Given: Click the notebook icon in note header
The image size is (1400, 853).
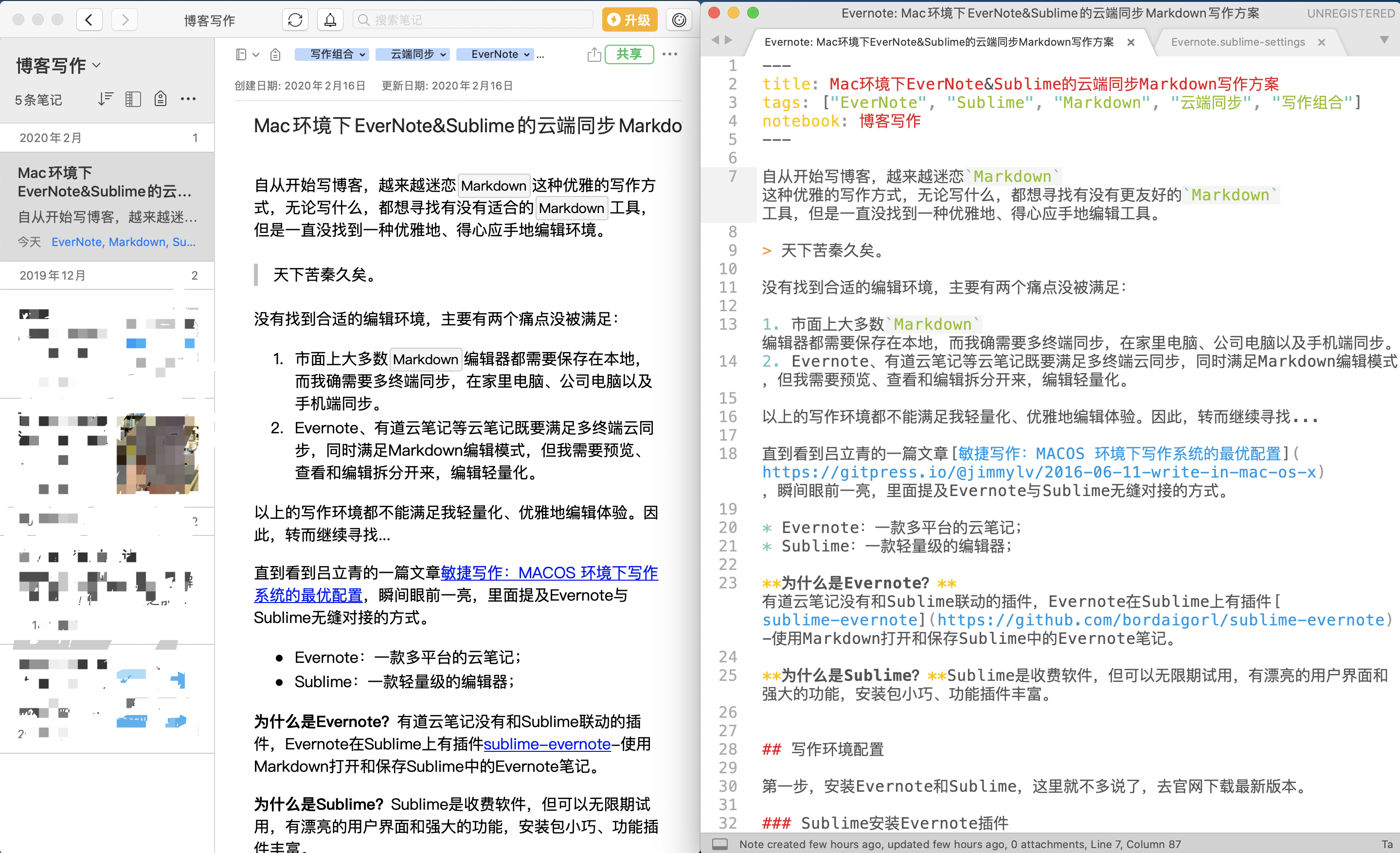Looking at the screenshot, I should click(x=241, y=54).
